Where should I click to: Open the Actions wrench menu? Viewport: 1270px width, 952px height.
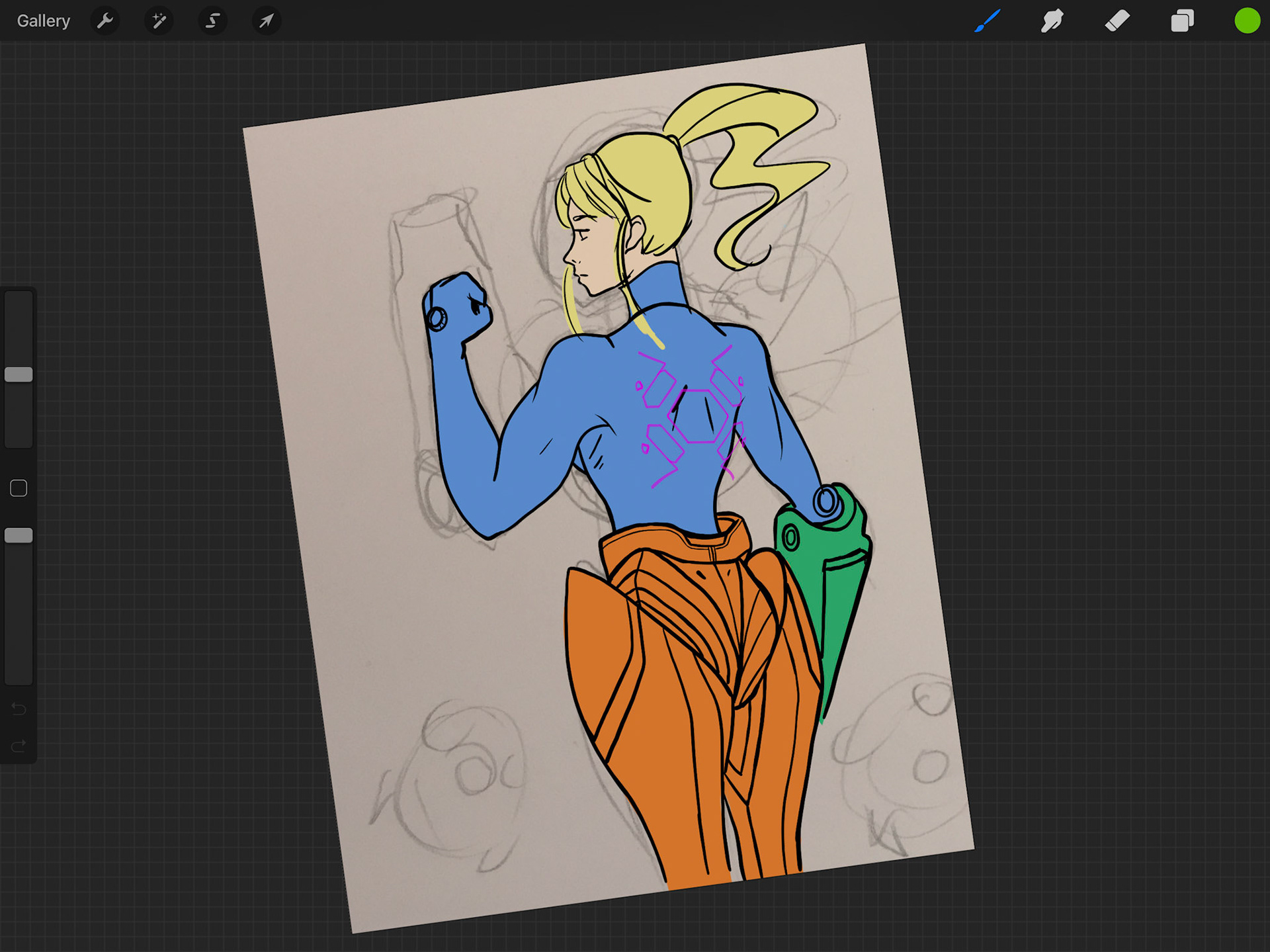click(x=105, y=21)
